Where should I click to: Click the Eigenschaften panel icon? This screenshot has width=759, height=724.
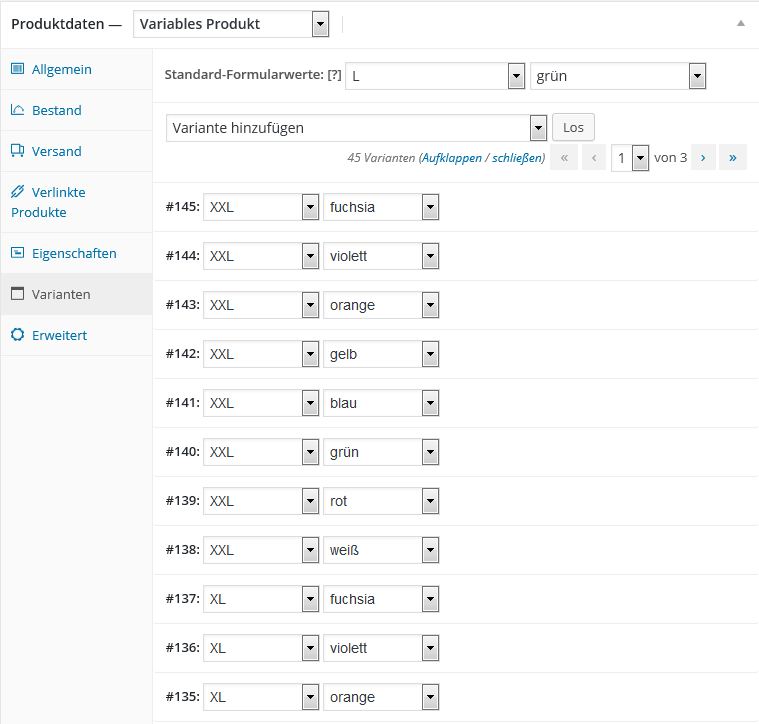(17, 253)
